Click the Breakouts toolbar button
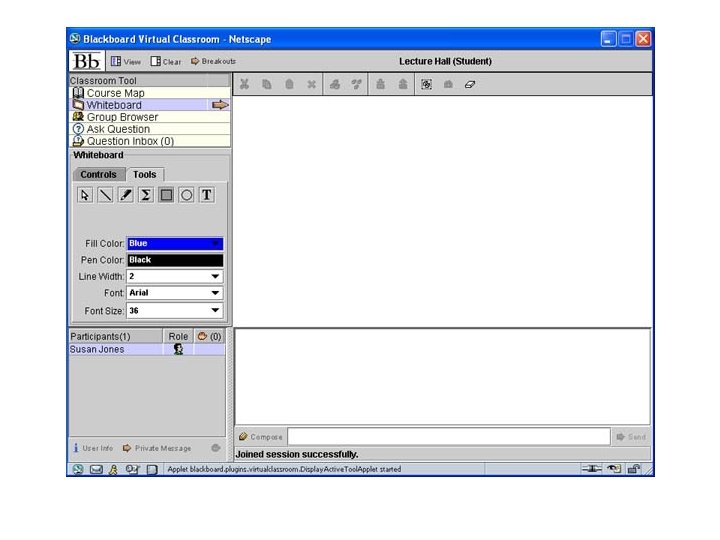 pos(214,61)
